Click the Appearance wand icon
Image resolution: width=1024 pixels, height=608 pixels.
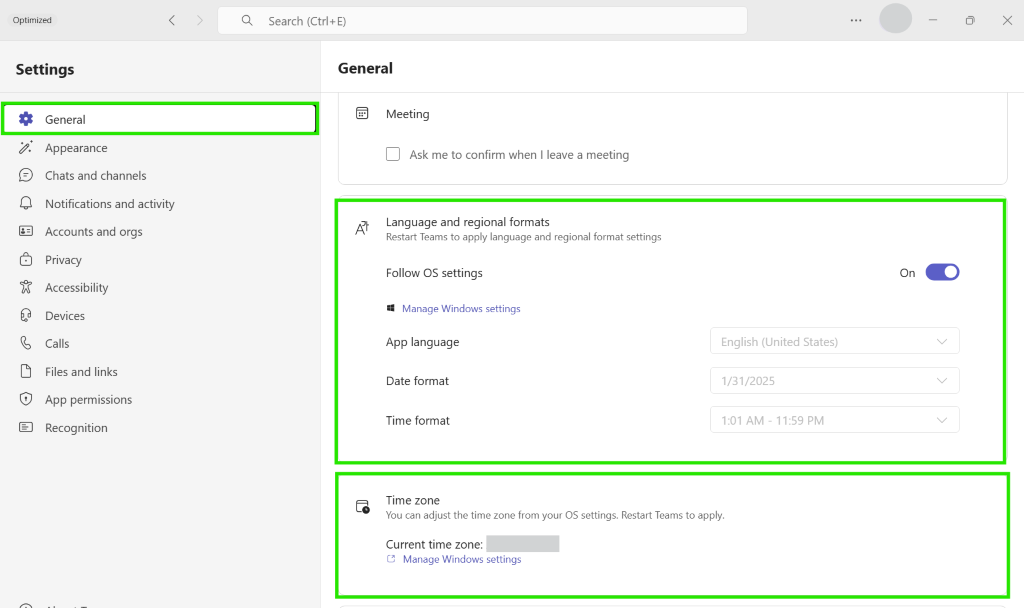[25, 148]
